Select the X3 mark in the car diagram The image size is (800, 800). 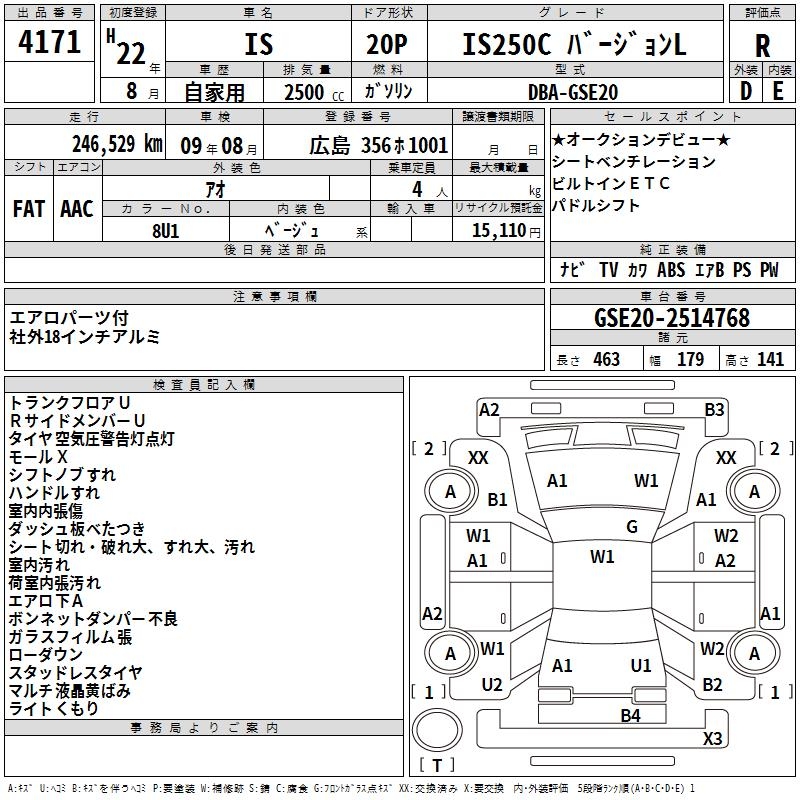pyautogui.click(x=712, y=739)
